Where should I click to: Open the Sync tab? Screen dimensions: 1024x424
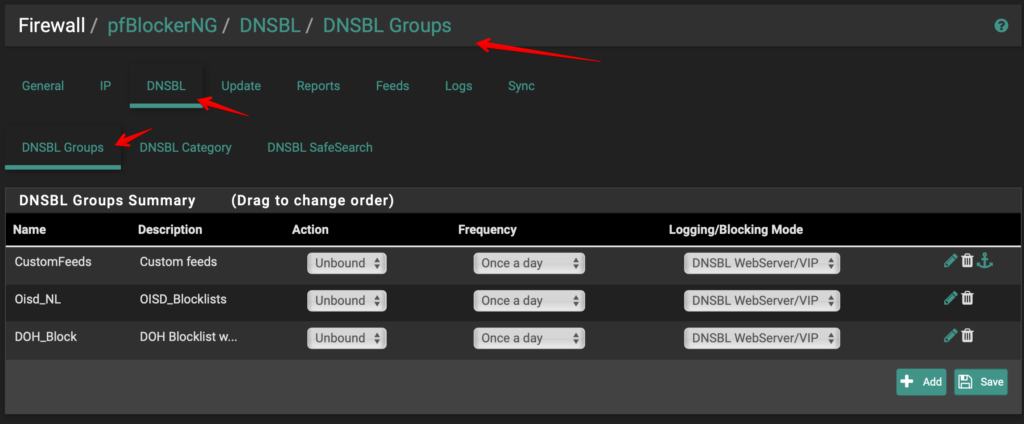[x=521, y=86]
